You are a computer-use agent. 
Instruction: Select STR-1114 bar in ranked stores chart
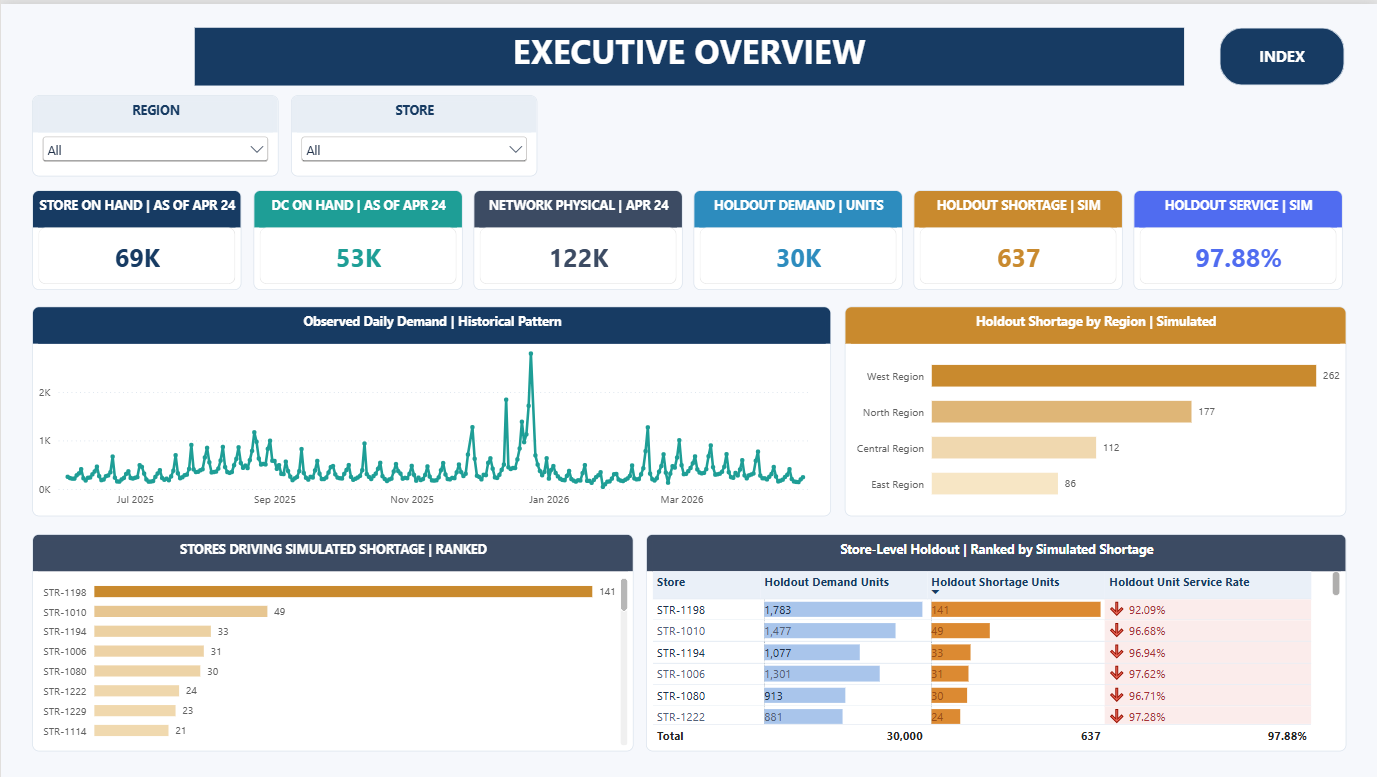132,731
